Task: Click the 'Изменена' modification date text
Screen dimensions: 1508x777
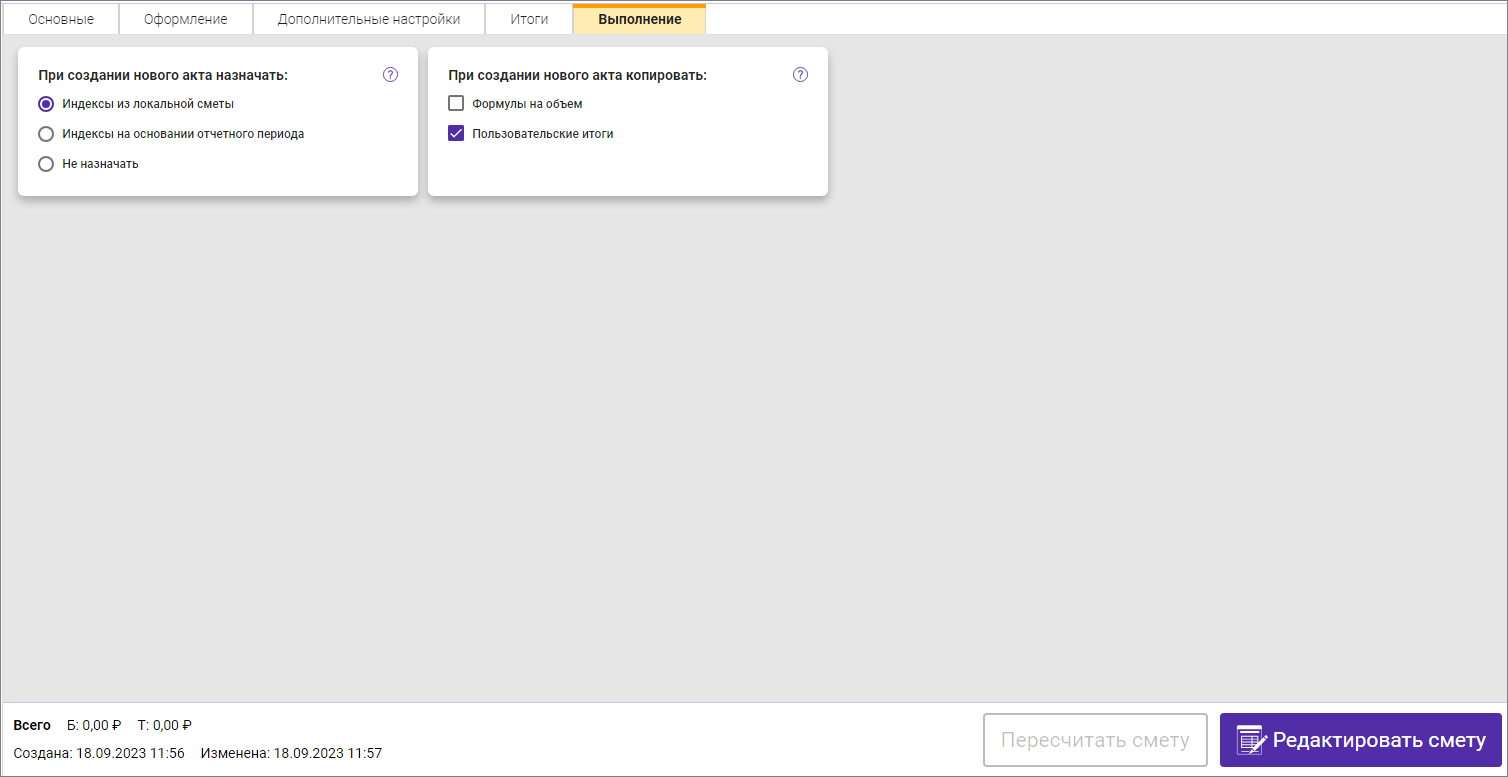Action: point(291,753)
